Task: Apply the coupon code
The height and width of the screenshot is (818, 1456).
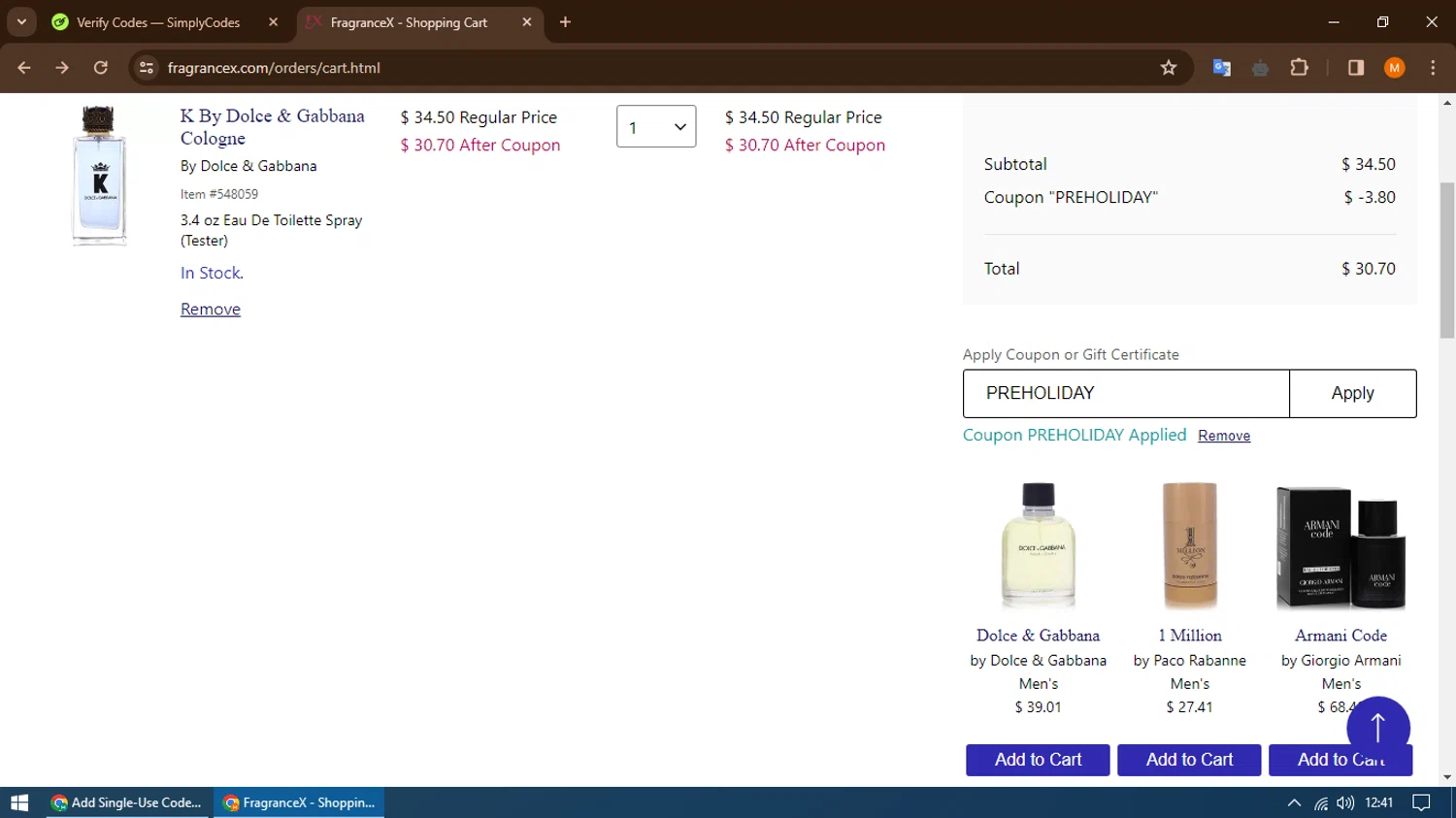Action: tap(1353, 393)
